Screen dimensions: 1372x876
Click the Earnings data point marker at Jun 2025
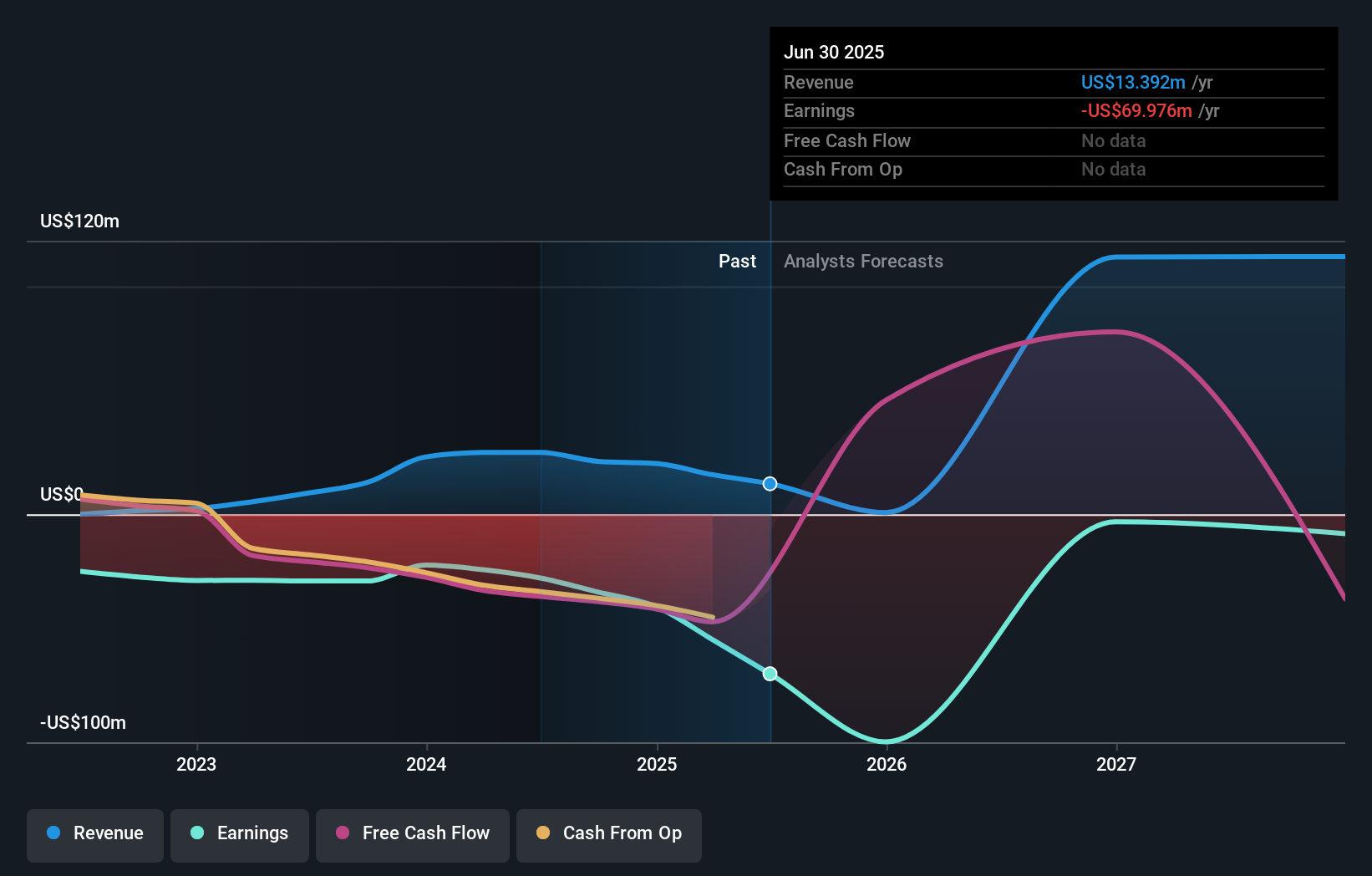(770, 674)
